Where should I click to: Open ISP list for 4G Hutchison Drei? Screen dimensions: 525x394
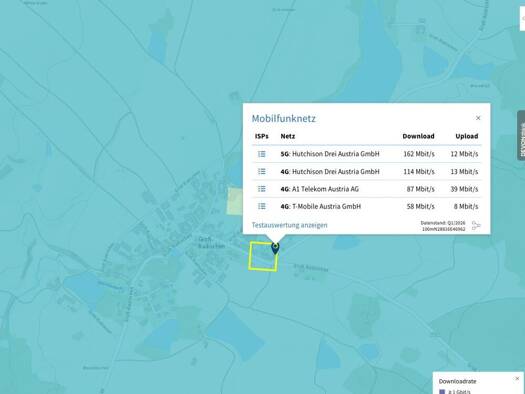pos(261,171)
